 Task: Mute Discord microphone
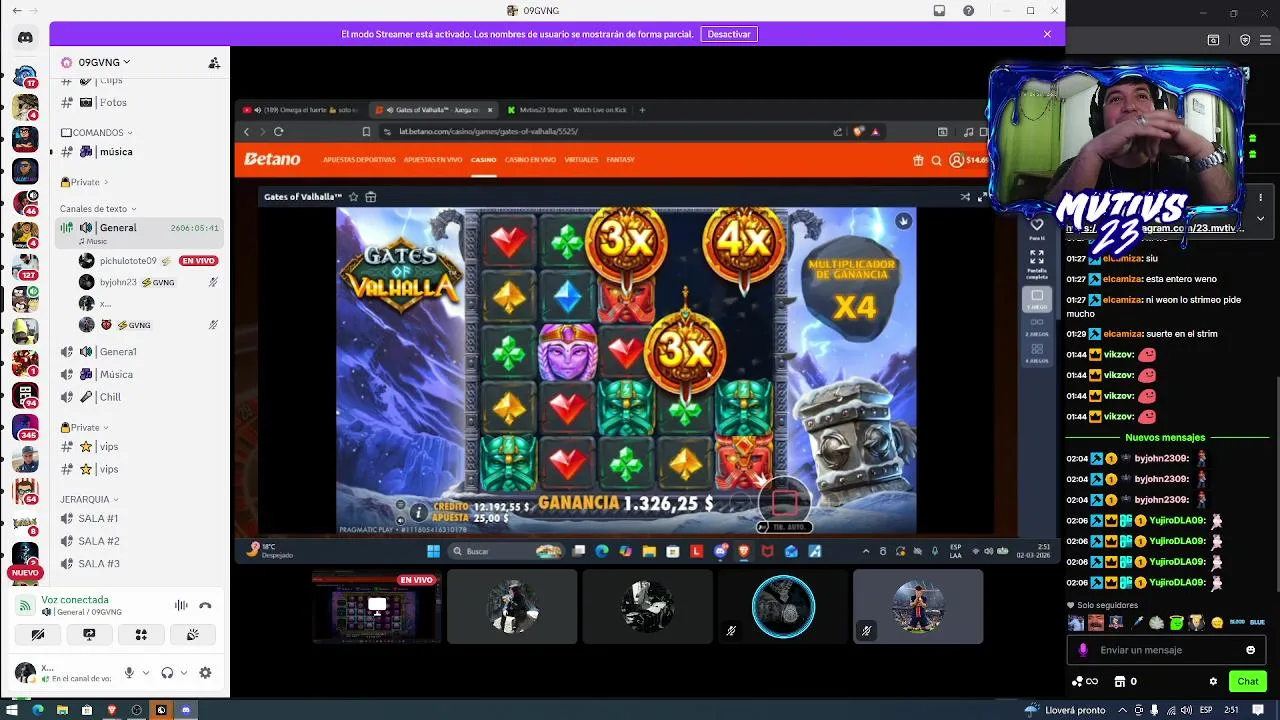coord(129,673)
